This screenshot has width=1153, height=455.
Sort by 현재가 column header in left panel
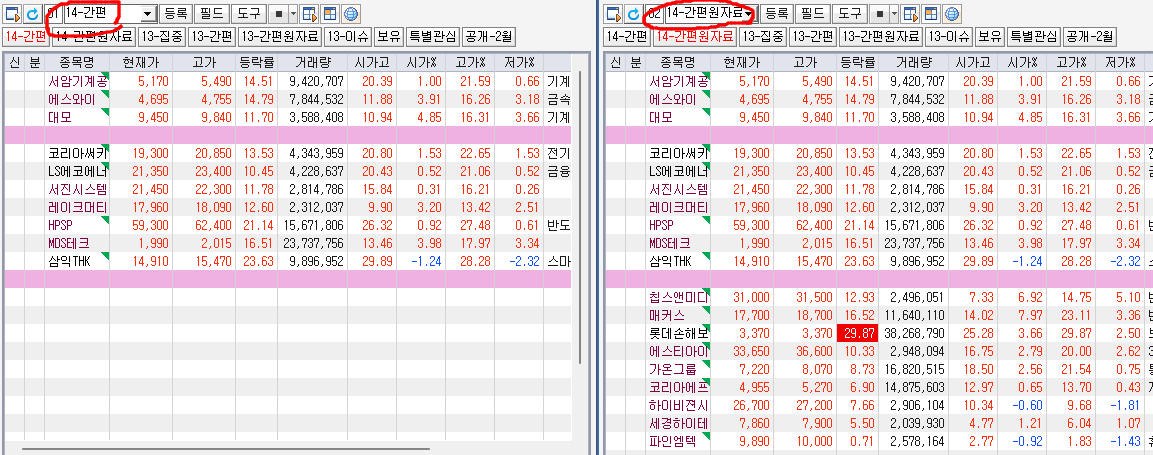tap(140, 62)
